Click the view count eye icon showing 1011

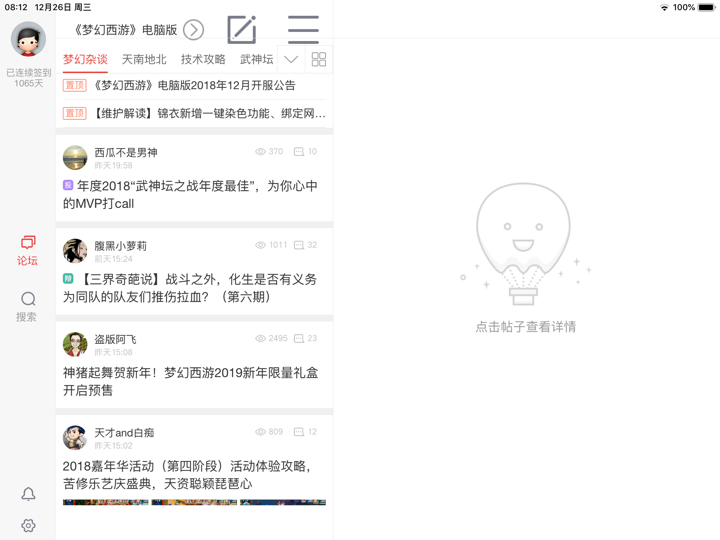pos(260,245)
